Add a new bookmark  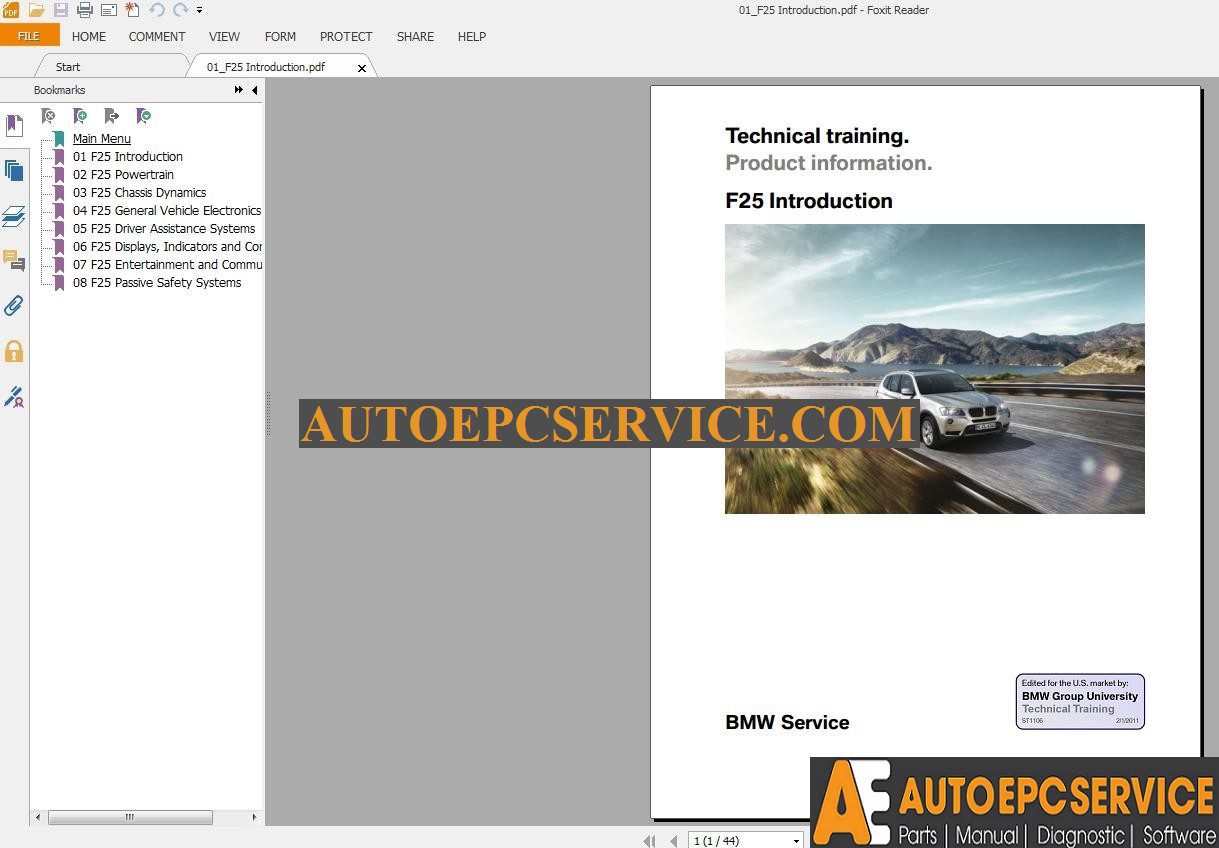pos(80,116)
